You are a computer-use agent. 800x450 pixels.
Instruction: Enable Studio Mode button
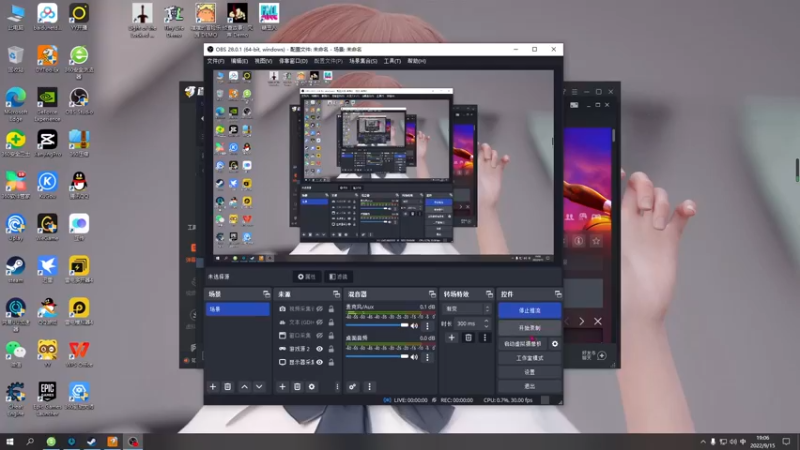[530, 358]
